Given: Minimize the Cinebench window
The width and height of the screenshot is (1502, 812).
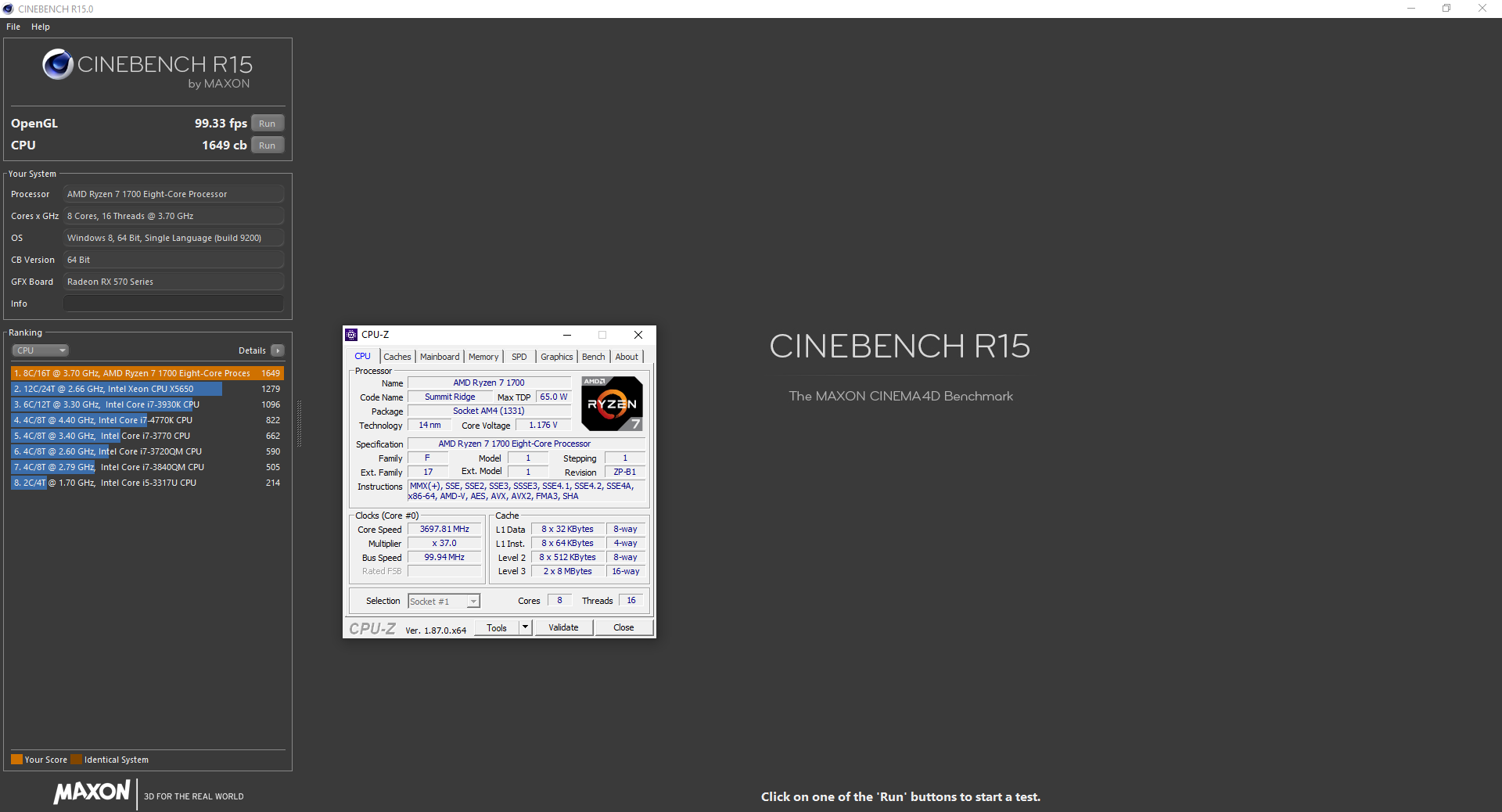Looking at the screenshot, I should (1411, 9).
